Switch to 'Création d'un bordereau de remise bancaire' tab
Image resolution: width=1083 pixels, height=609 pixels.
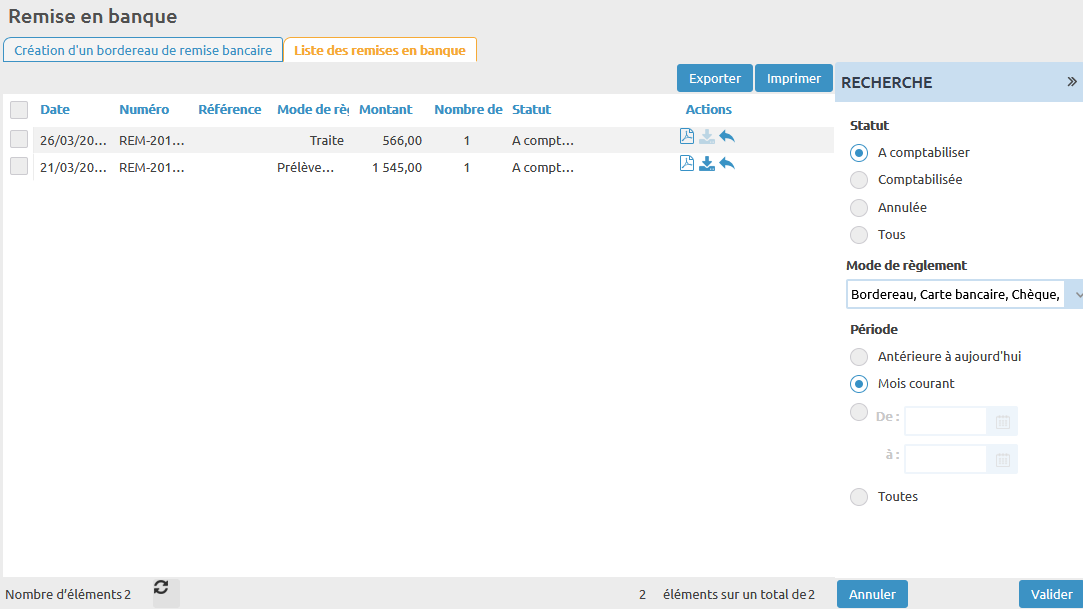pyautogui.click(x=143, y=50)
